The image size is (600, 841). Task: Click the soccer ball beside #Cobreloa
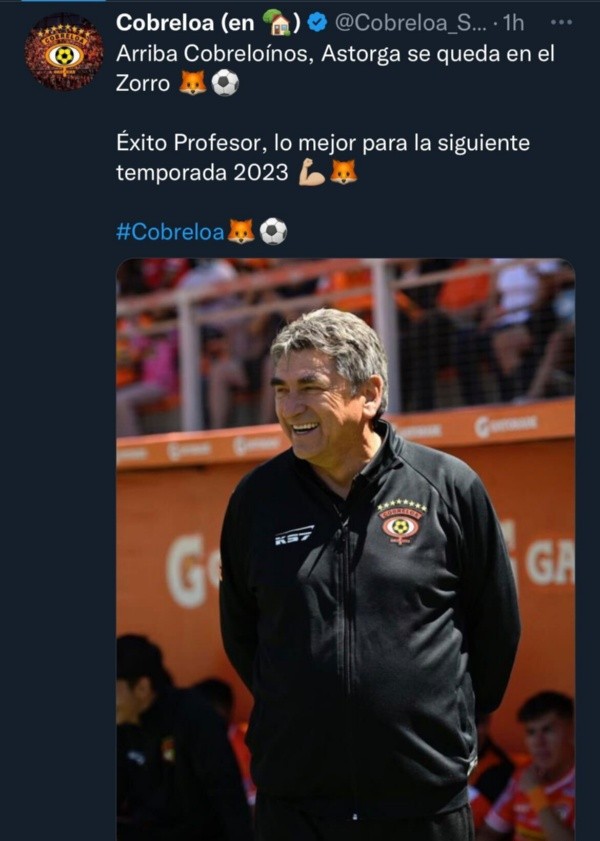click(273, 232)
